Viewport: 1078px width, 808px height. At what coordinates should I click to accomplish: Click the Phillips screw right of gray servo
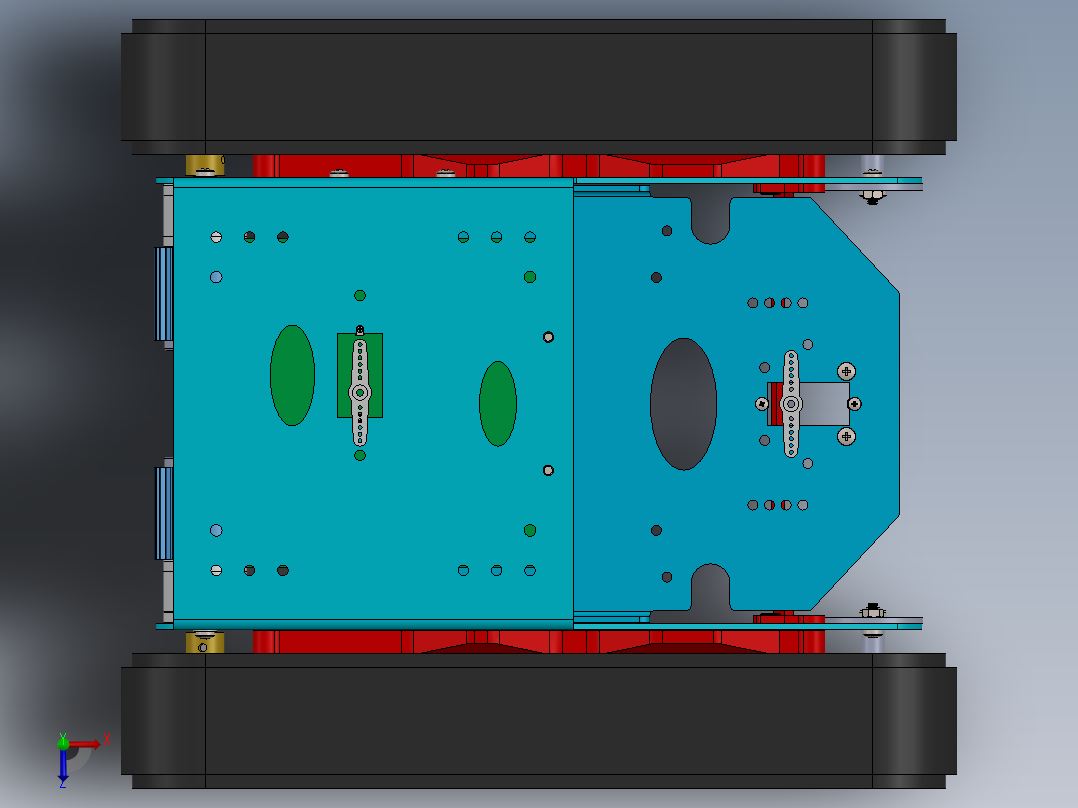click(x=854, y=404)
